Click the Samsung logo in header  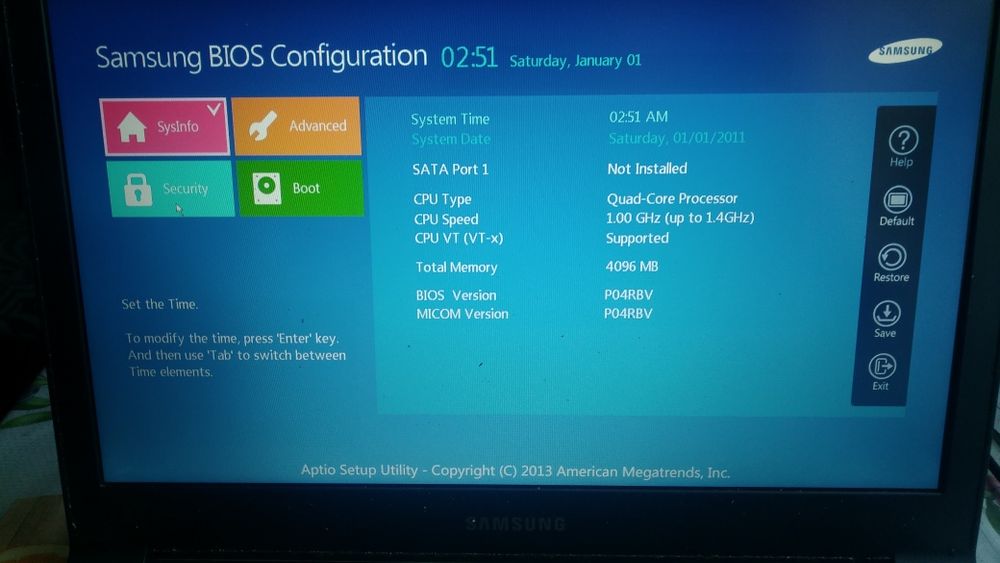point(905,50)
